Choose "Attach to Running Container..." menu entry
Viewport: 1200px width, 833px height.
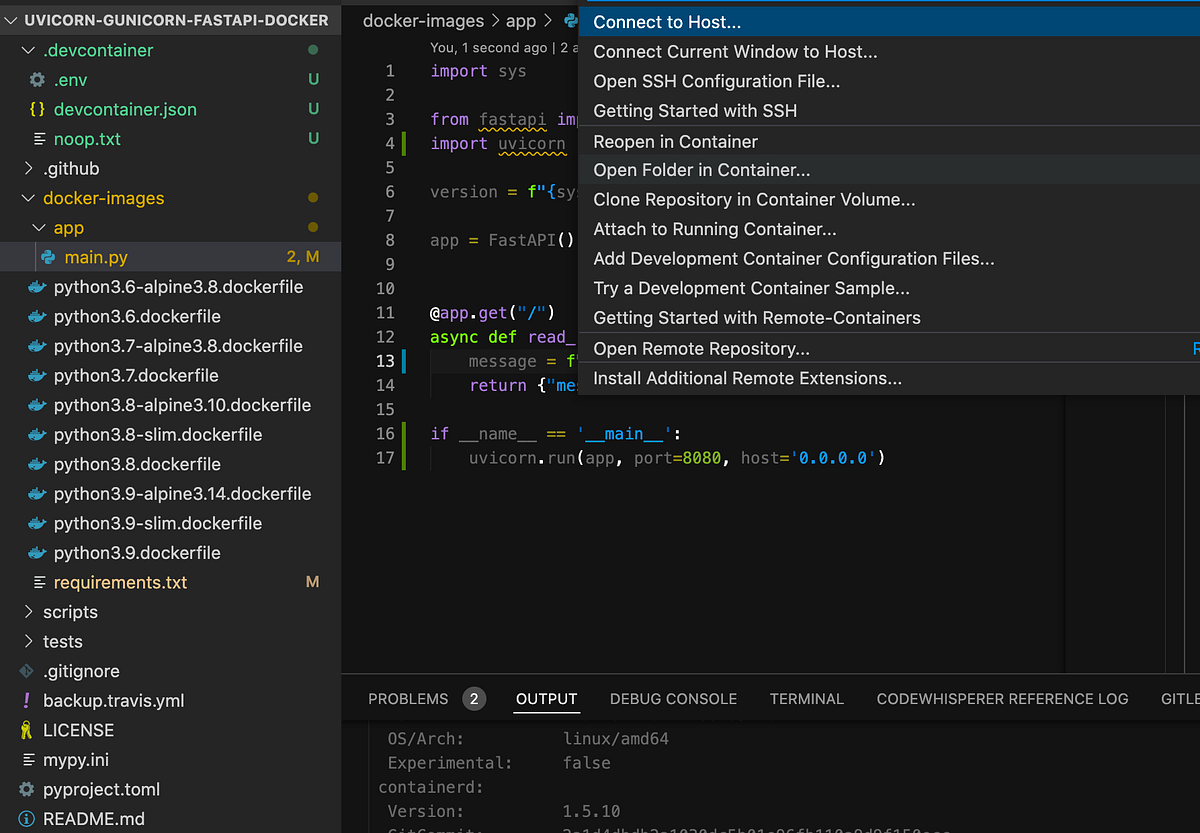click(714, 229)
